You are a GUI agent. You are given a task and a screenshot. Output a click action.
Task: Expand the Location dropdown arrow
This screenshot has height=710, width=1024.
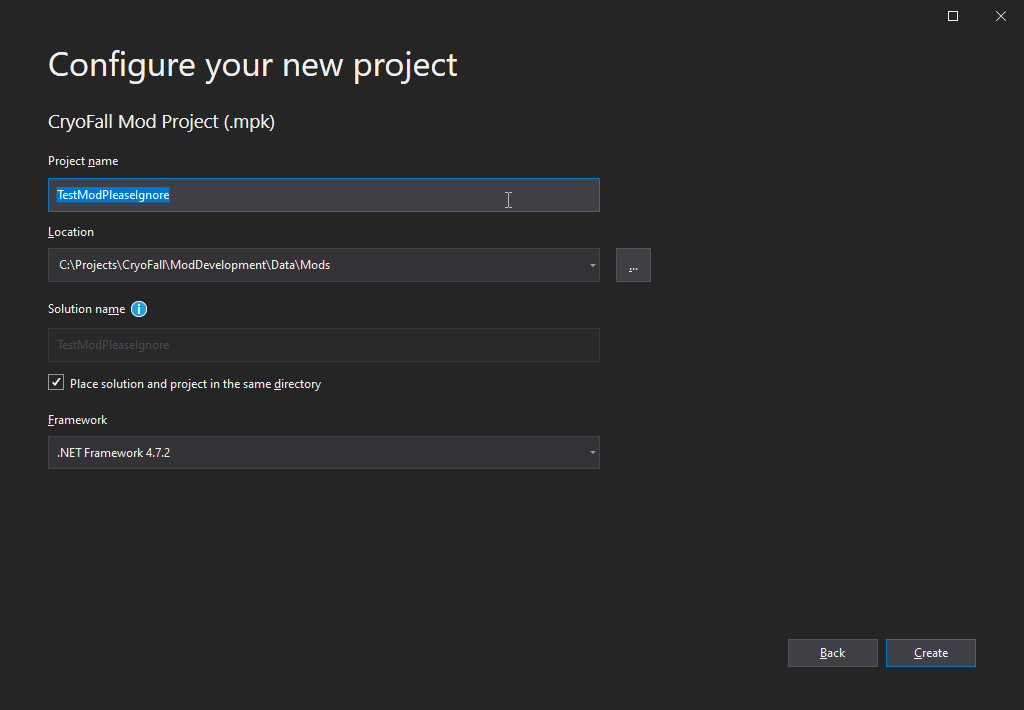[592, 265]
